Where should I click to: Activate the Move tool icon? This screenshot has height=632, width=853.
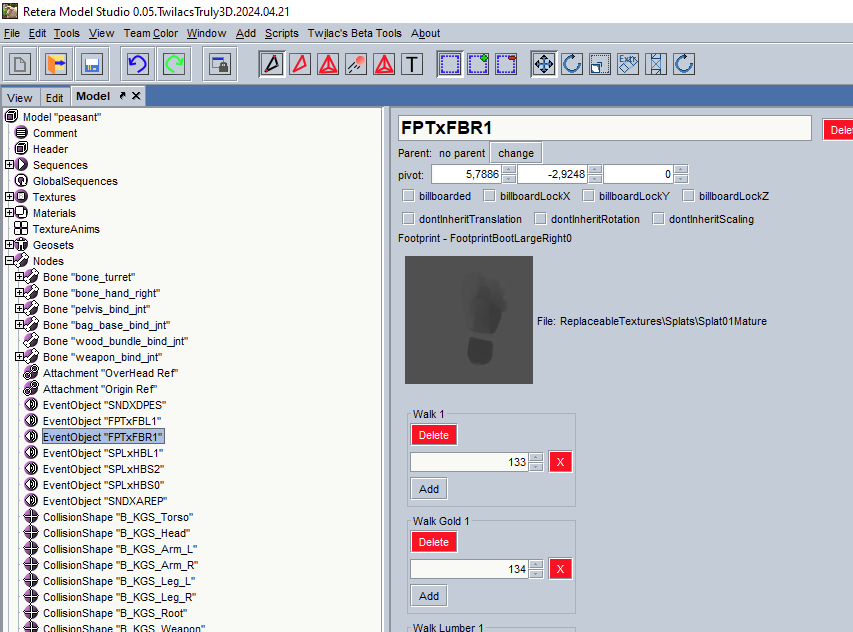tap(544, 64)
